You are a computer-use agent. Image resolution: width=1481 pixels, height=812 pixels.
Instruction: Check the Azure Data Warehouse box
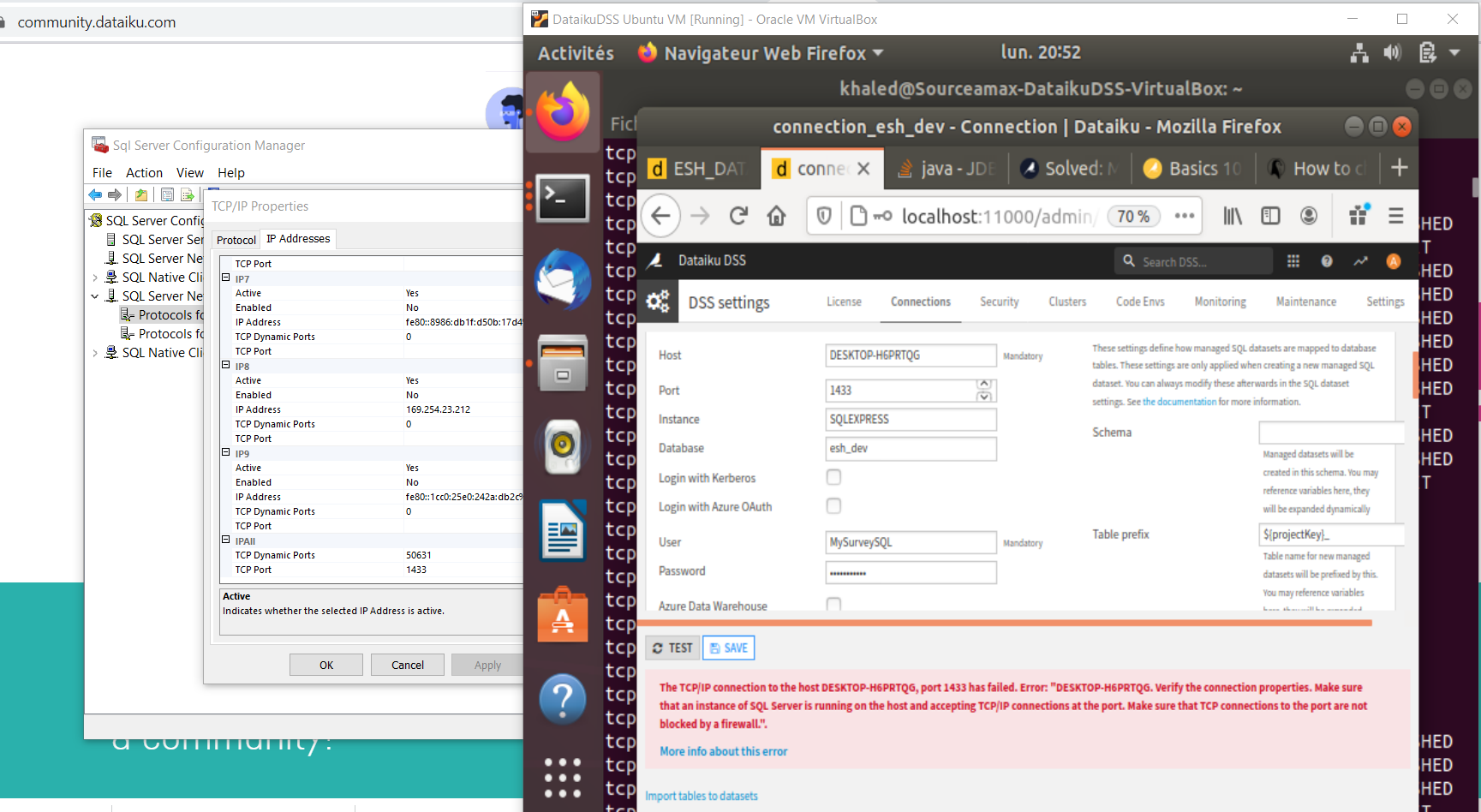click(x=833, y=605)
